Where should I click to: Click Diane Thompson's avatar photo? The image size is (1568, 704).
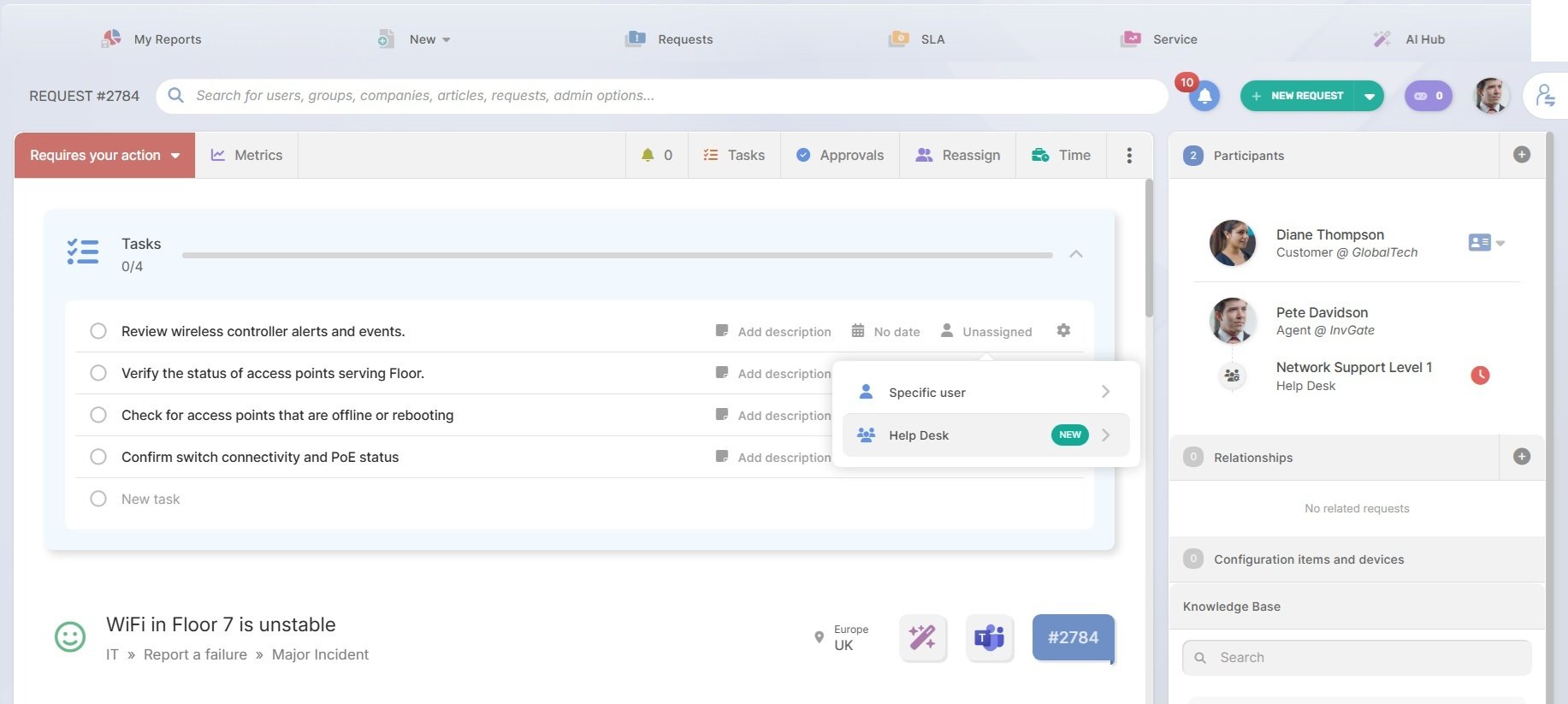point(1232,243)
